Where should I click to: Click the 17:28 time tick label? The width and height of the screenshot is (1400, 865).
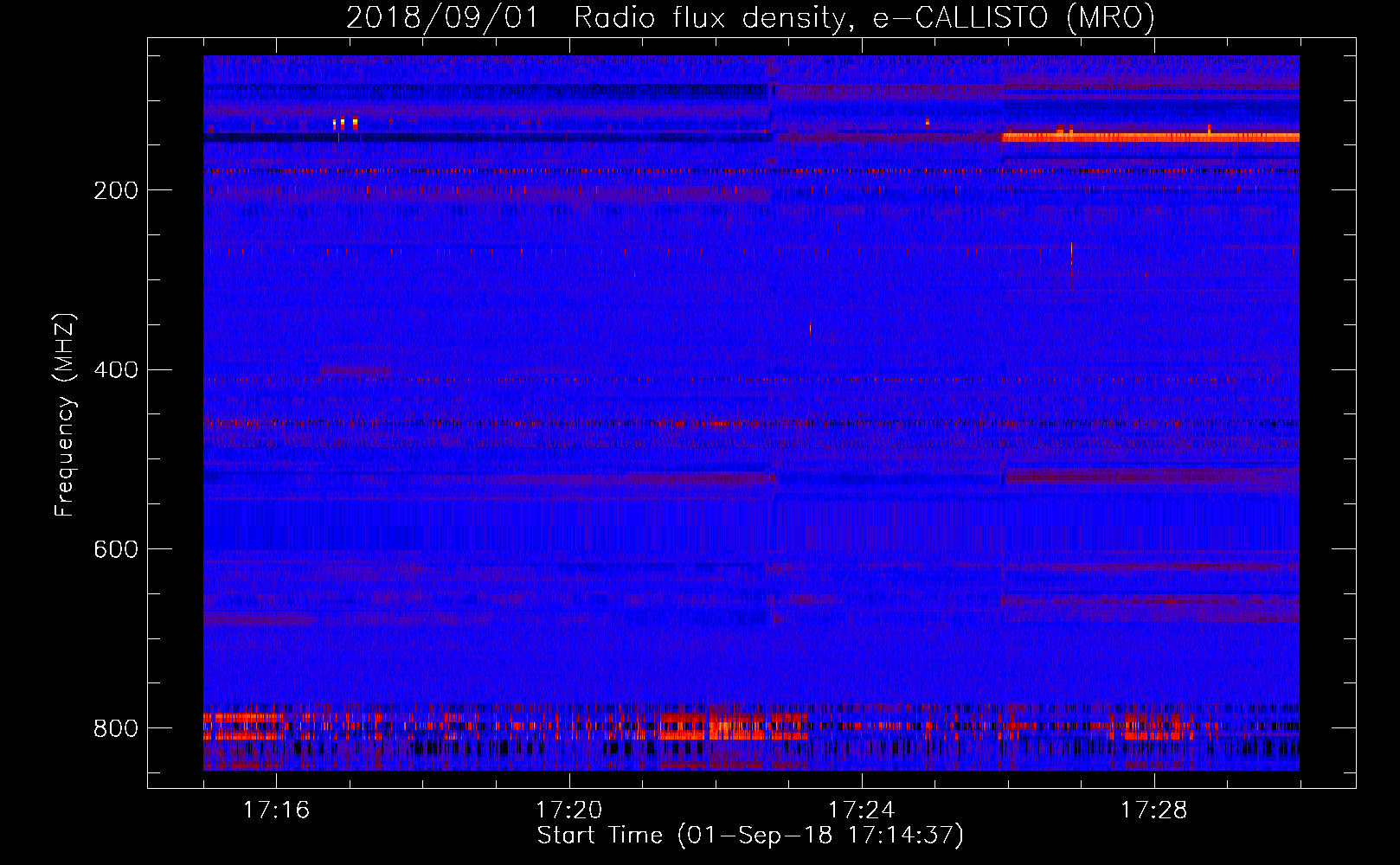(1154, 811)
